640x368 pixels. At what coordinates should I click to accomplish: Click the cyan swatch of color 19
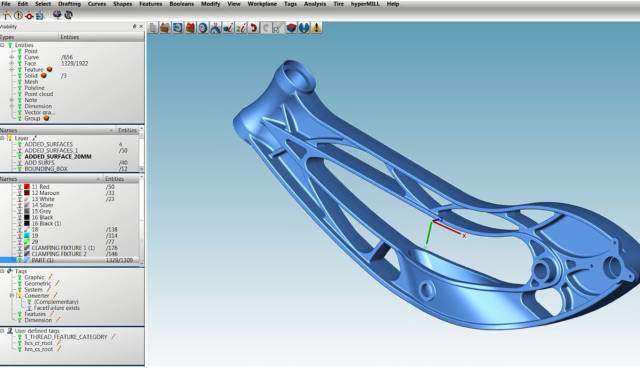tap(27, 236)
